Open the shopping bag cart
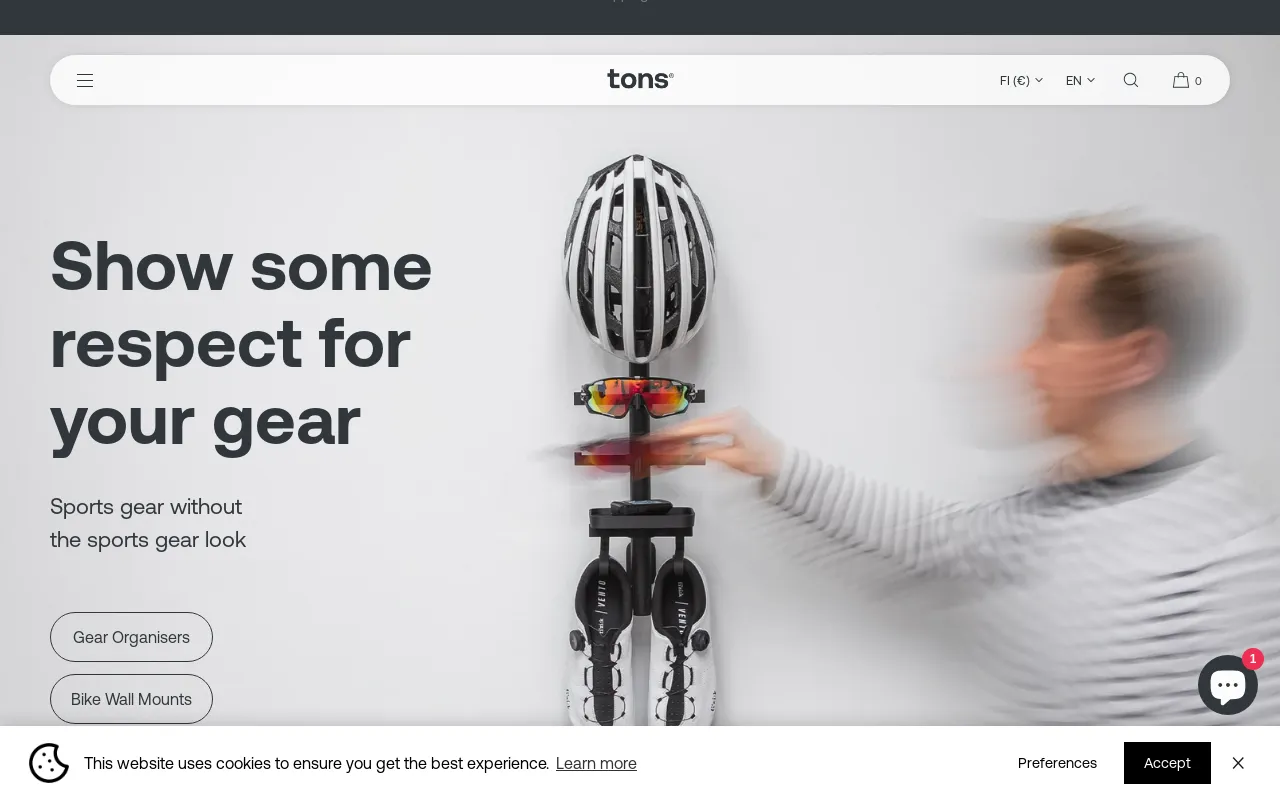This screenshot has height=800, width=1280. click(1181, 80)
